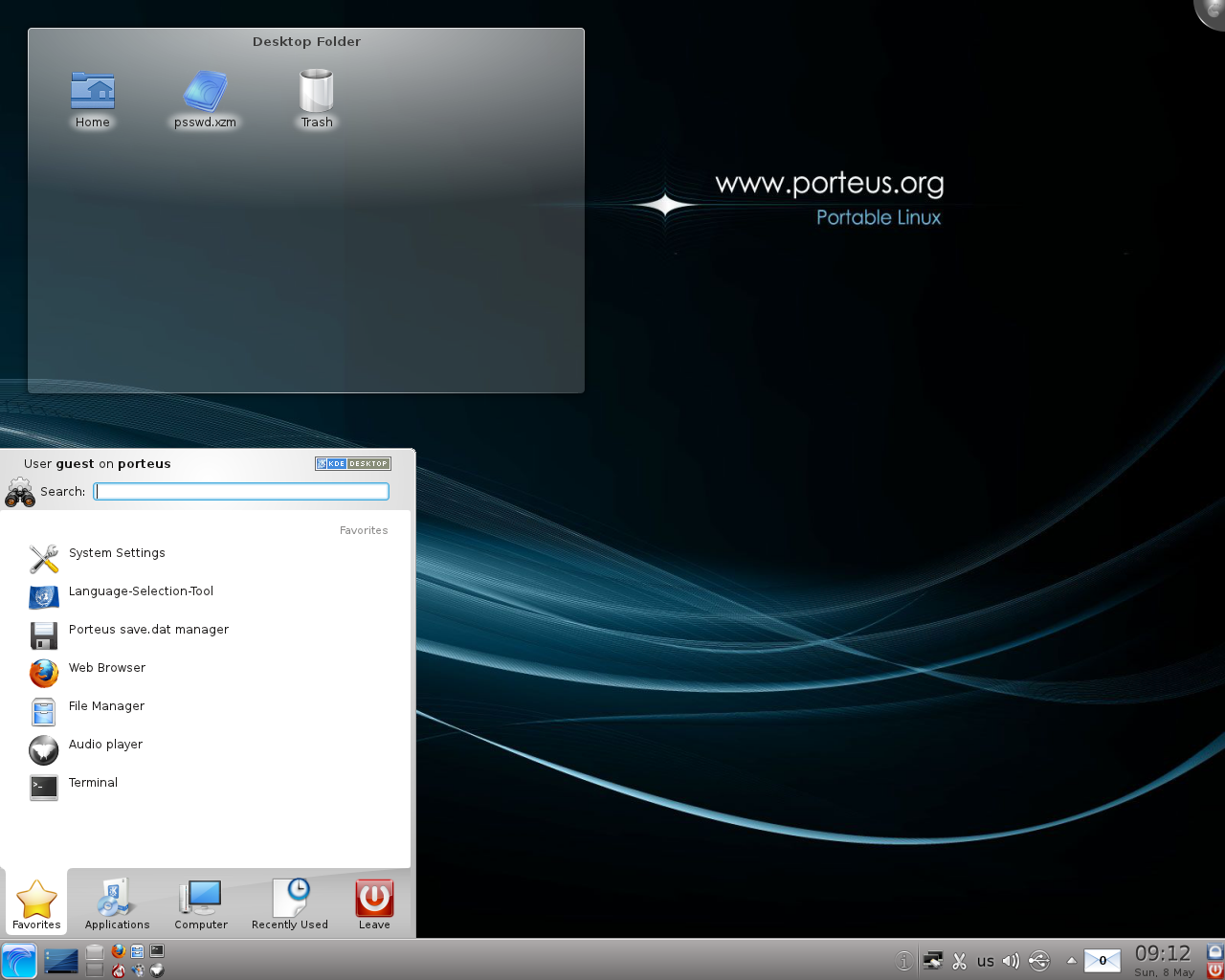Click the 09:12 digital clock
Screen dimensions: 1225x980
pyautogui.click(x=1163, y=953)
